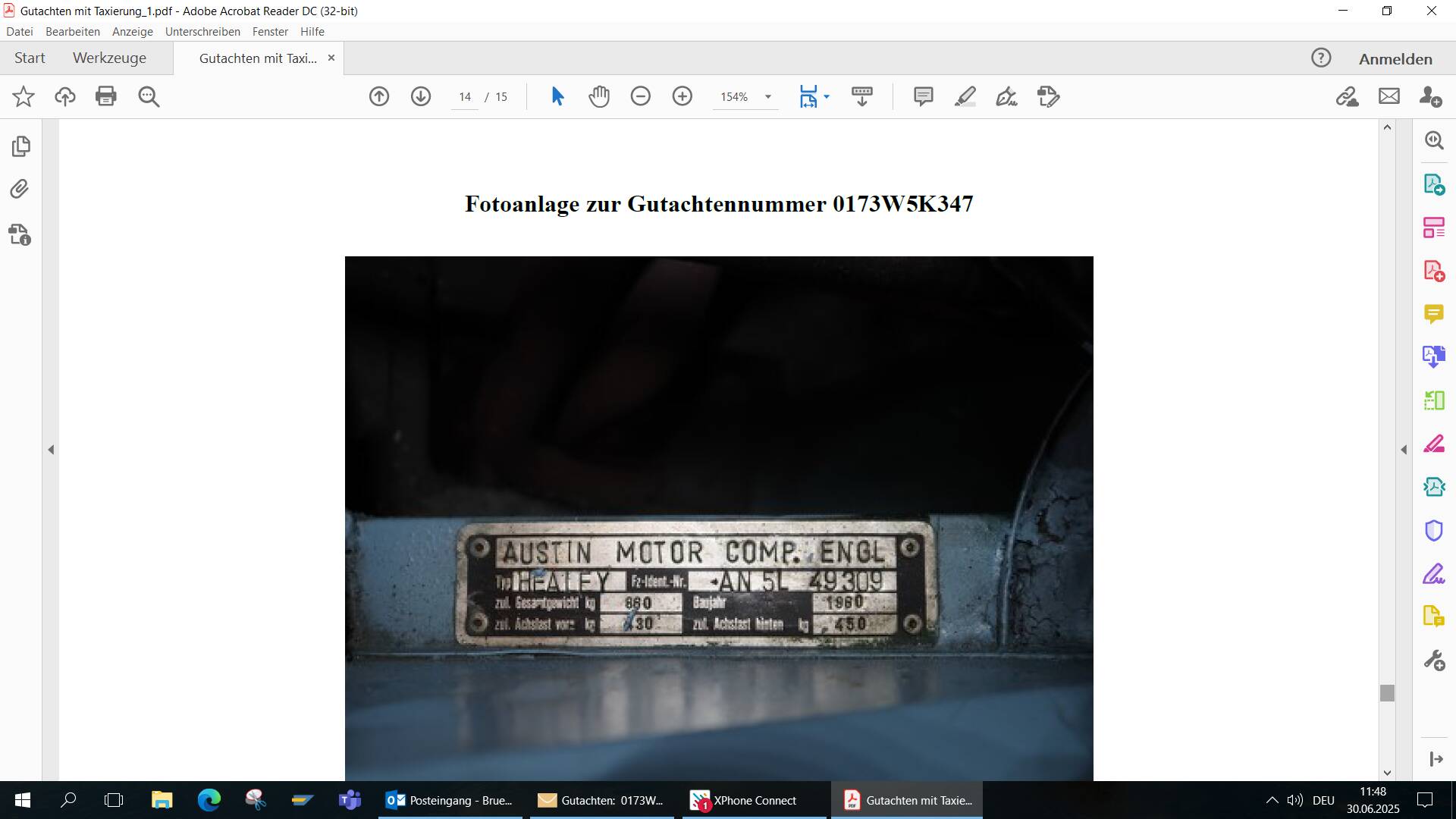1456x819 pixels.
Task: Open the fit page options dropdown
Action: pos(827,97)
